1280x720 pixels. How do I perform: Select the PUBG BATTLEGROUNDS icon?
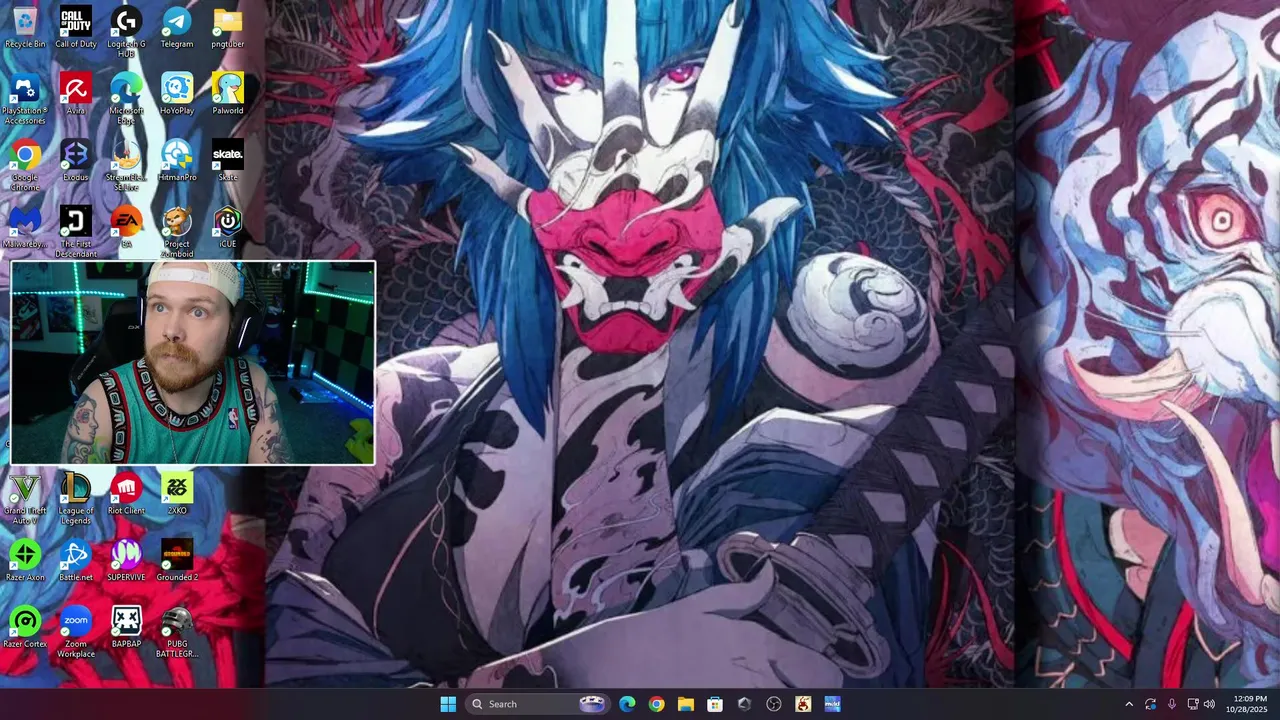click(177, 633)
